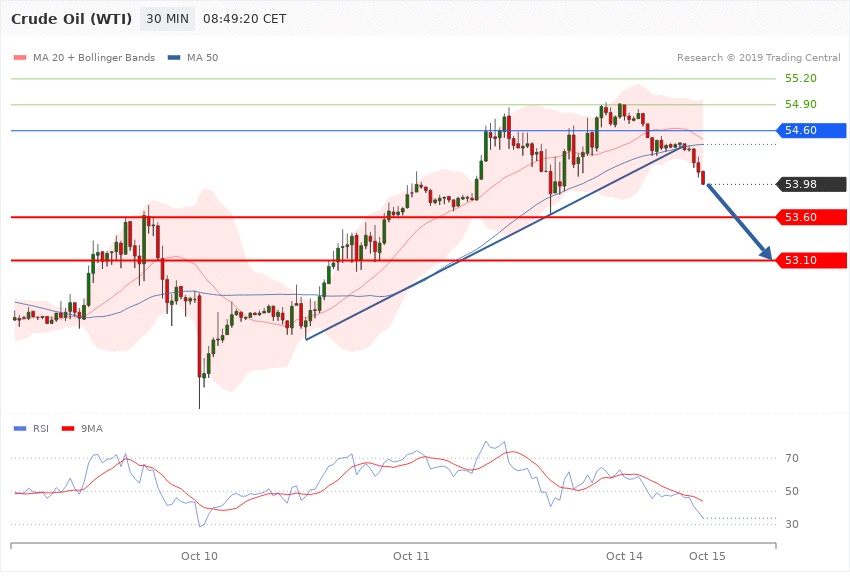
Task: Select the 54.60 blue price tag
Action: pos(811,130)
